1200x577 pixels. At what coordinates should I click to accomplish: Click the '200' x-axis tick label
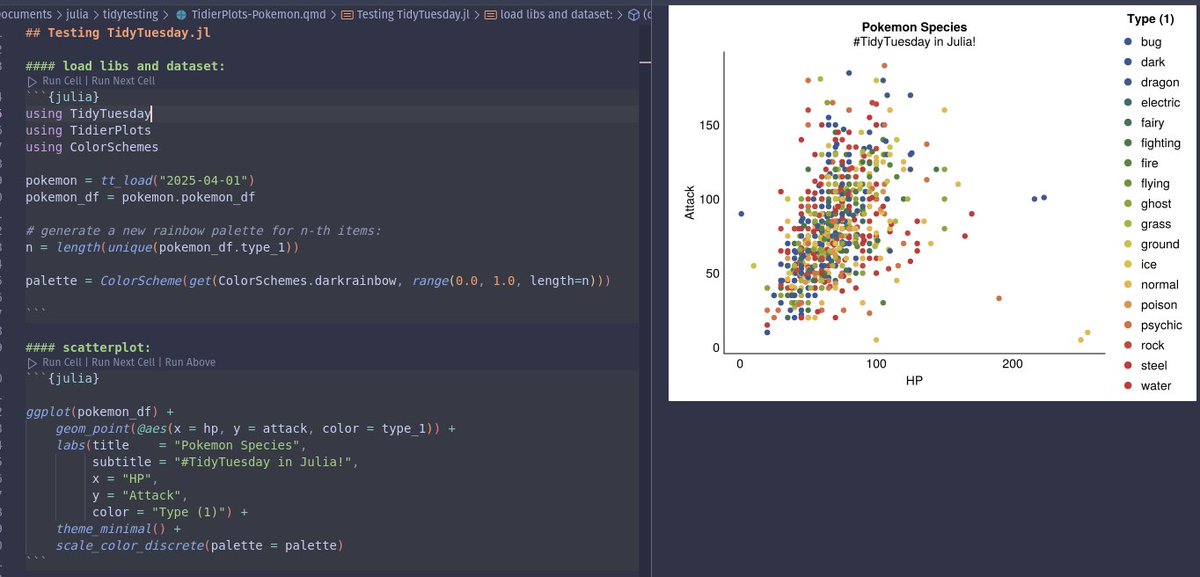[x=1012, y=365]
